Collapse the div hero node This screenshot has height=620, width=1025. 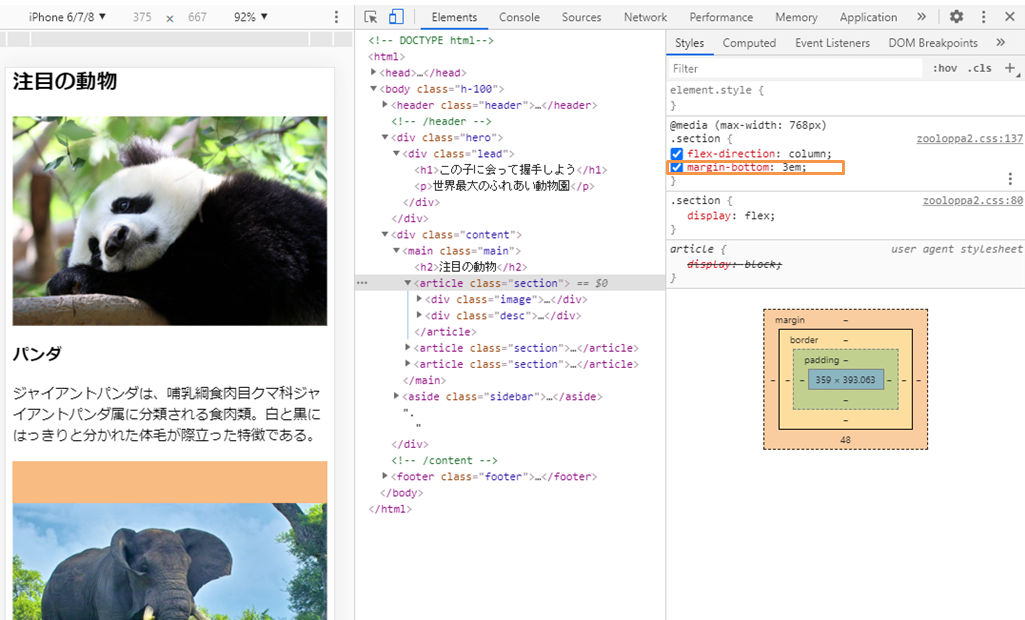tap(385, 137)
